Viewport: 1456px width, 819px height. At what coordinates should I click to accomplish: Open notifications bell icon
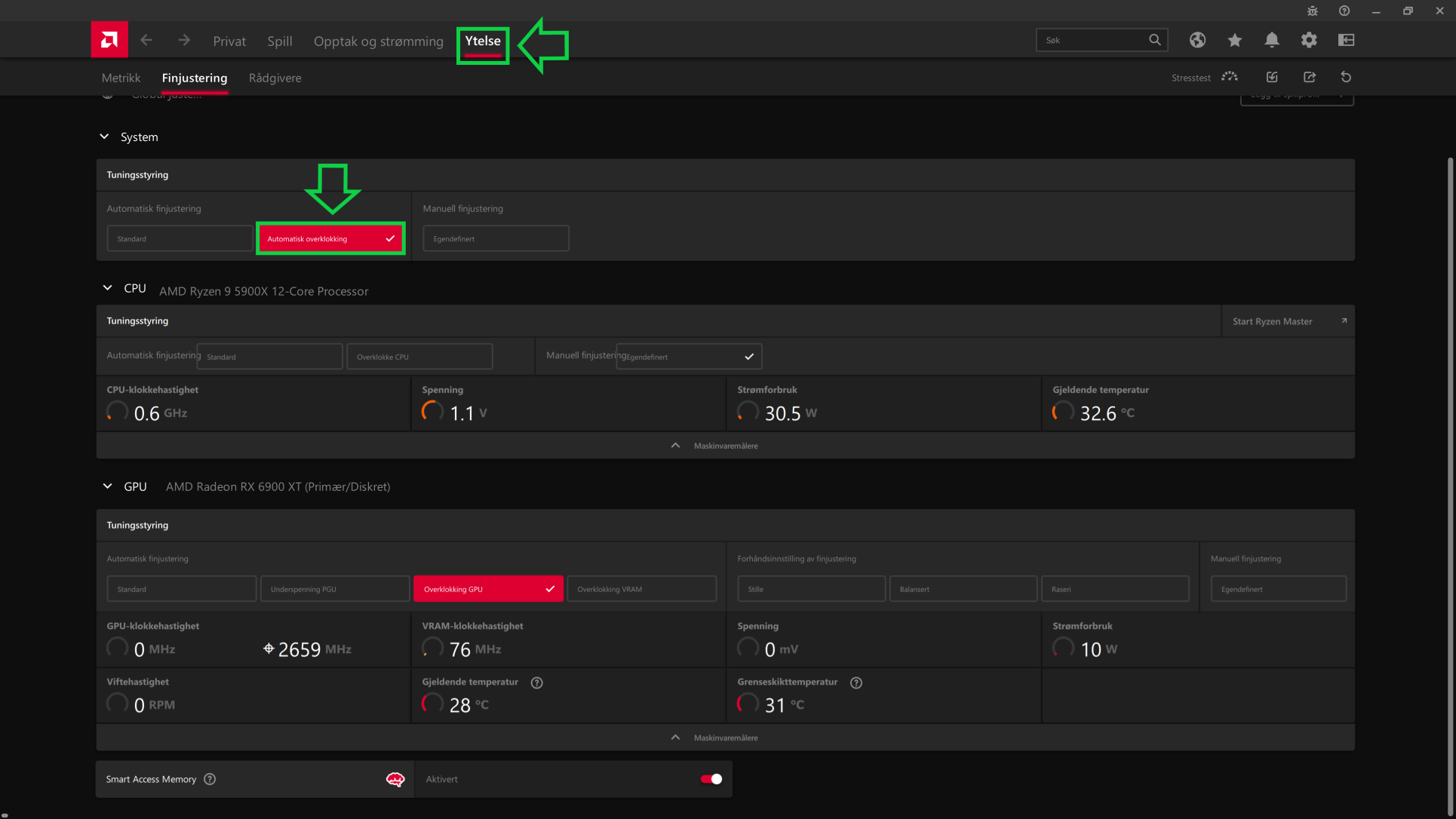(1271, 40)
